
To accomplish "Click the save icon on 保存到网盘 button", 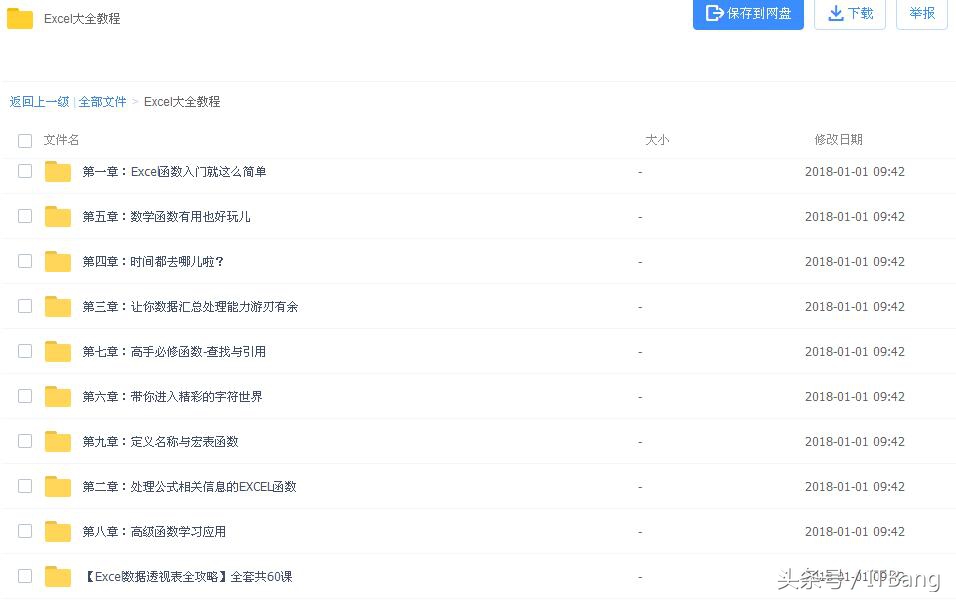I will pos(716,14).
